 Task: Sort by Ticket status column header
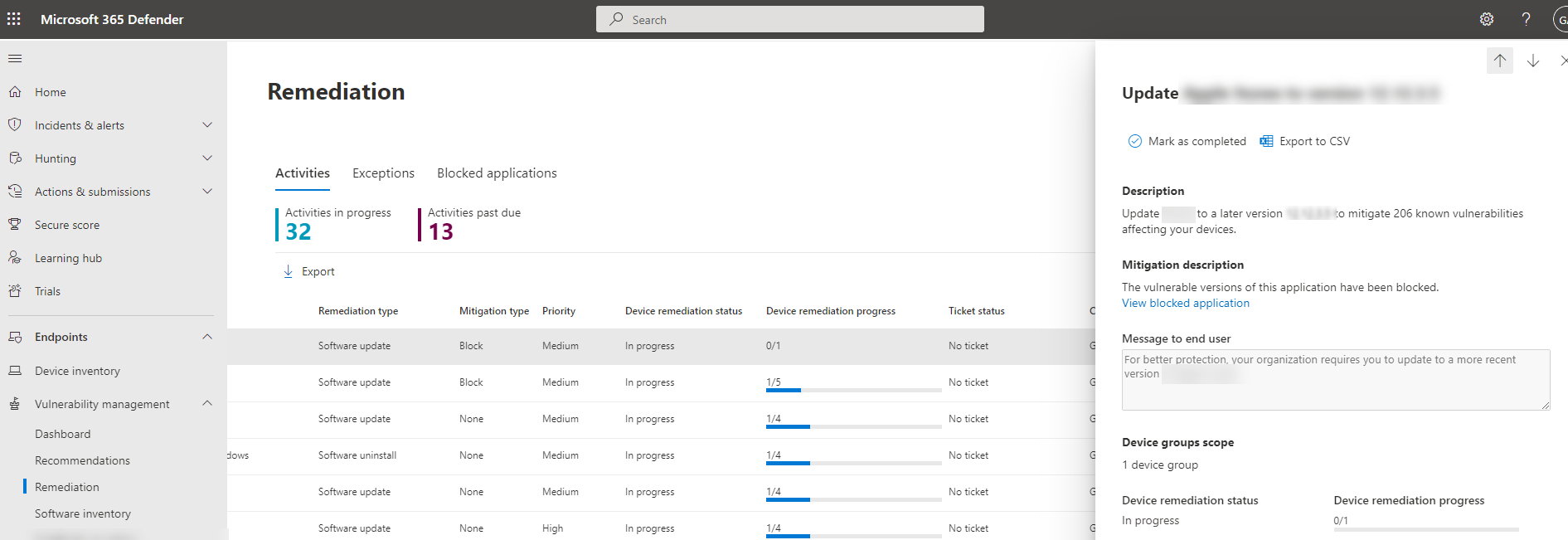977,311
